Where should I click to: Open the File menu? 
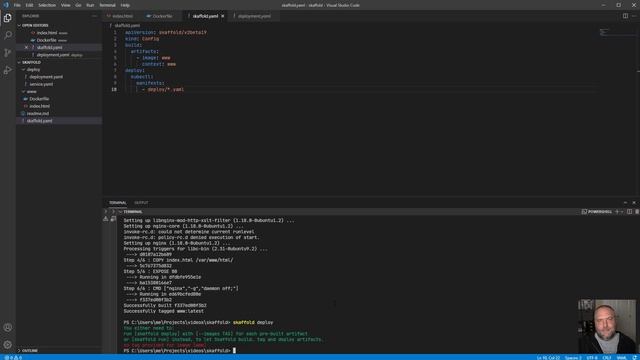[x=17, y=5]
